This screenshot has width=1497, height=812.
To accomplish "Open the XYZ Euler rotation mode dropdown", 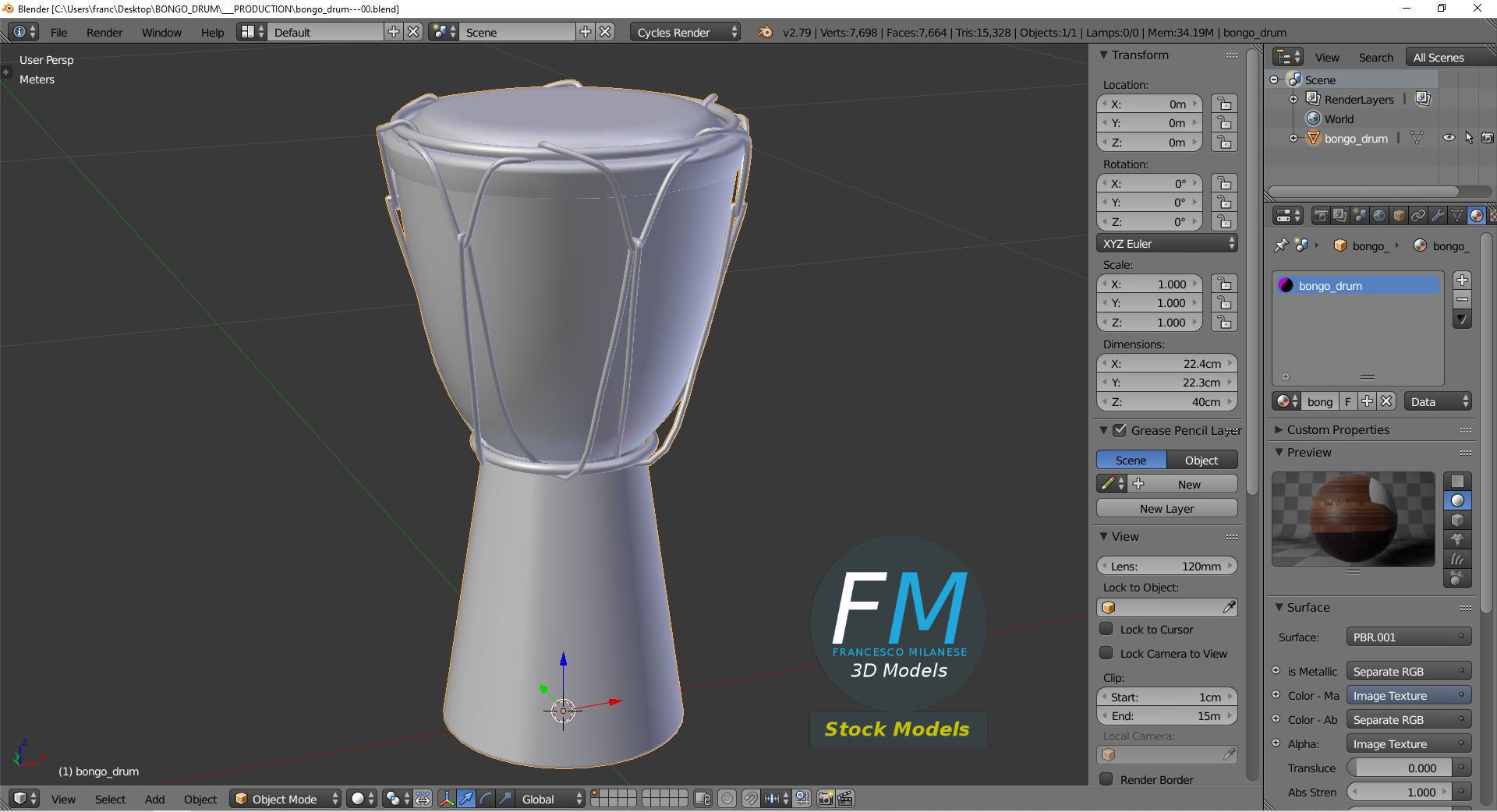I will [1167, 243].
